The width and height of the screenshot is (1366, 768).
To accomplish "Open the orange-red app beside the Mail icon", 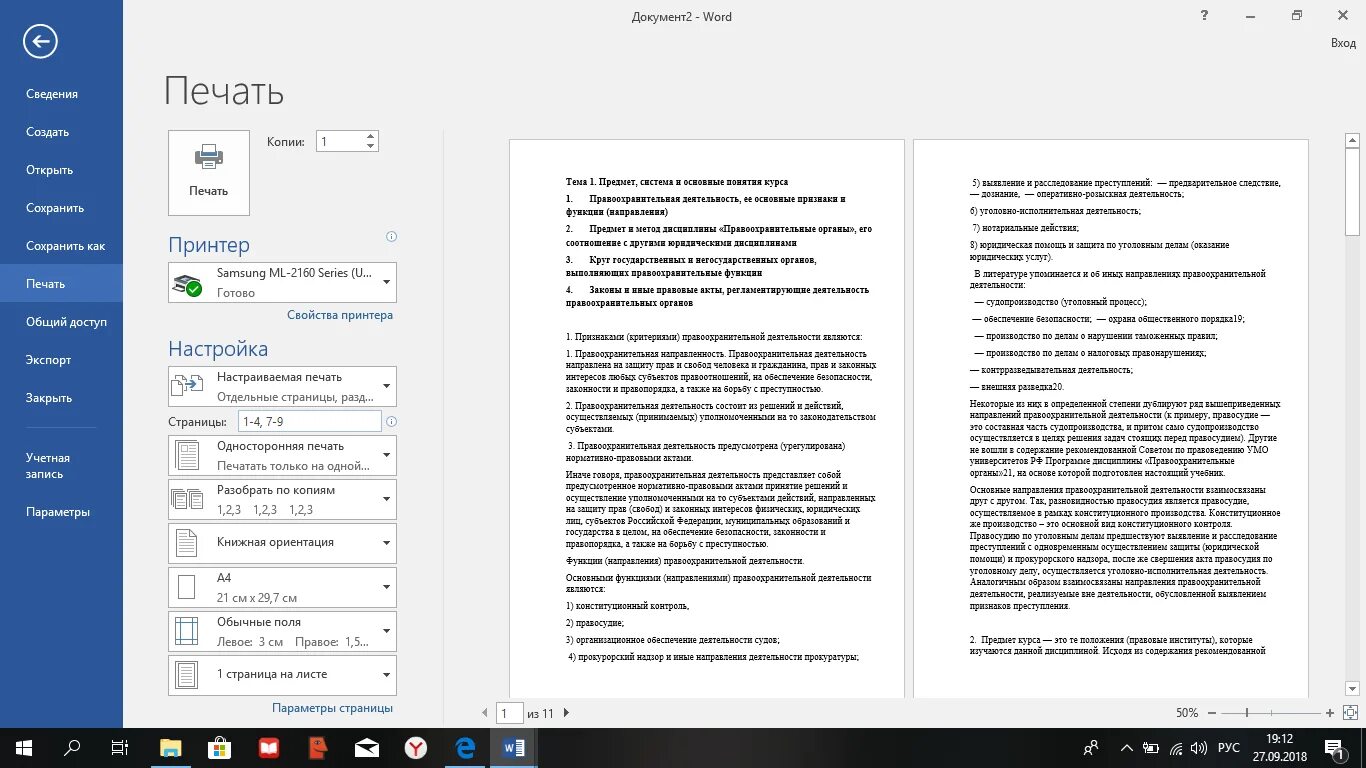I will point(318,747).
